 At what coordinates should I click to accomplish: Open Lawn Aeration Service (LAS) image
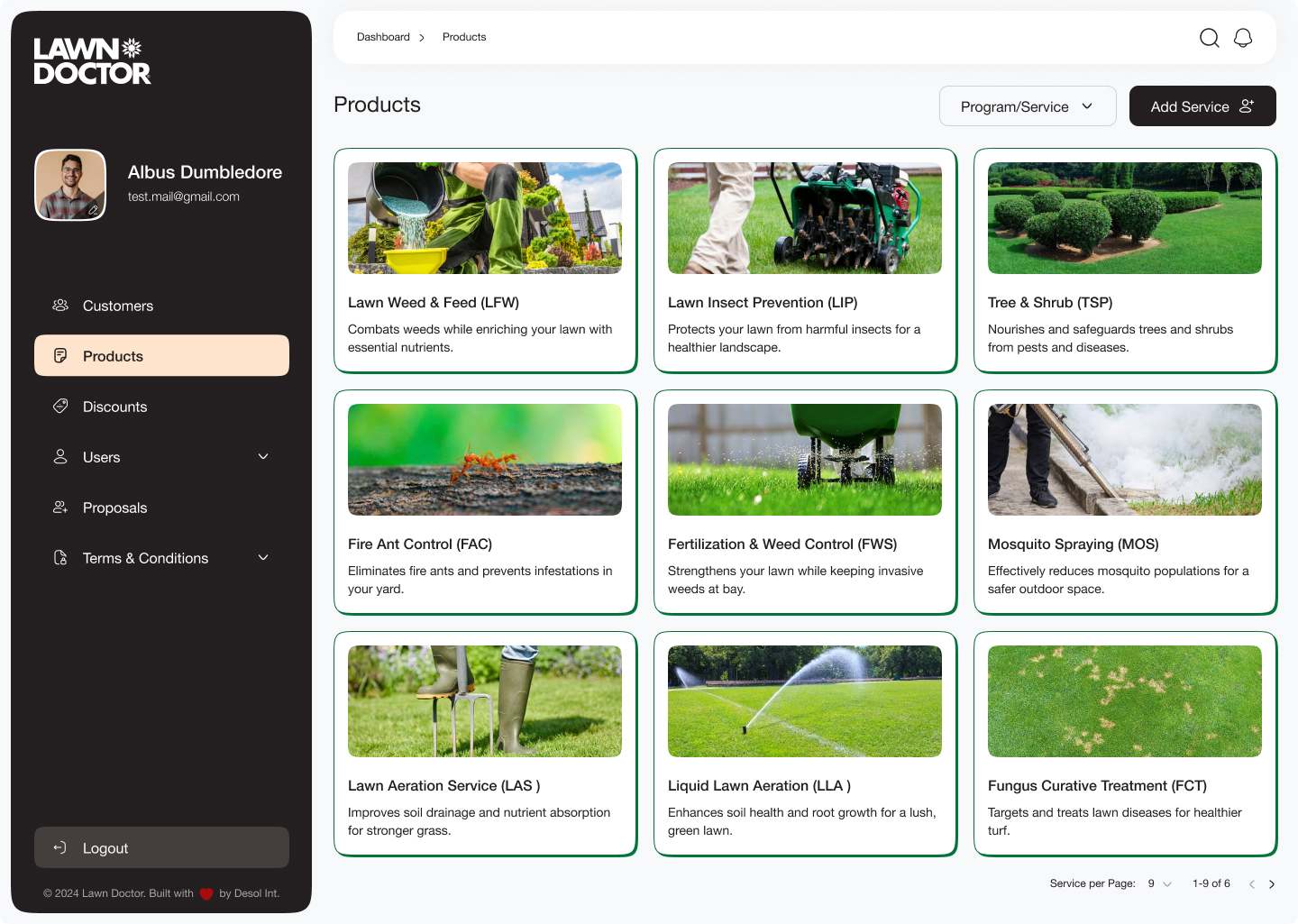485,701
